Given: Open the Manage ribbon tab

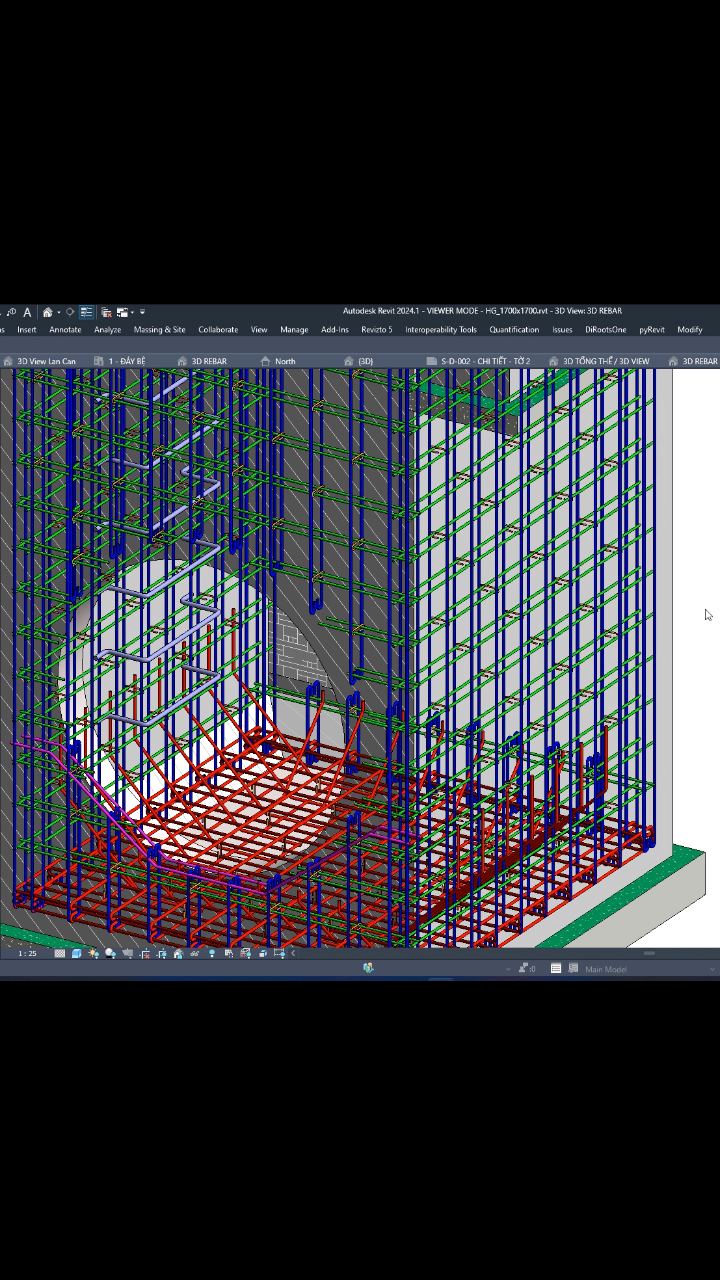Looking at the screenshot, I should click(x=294, y=330).
